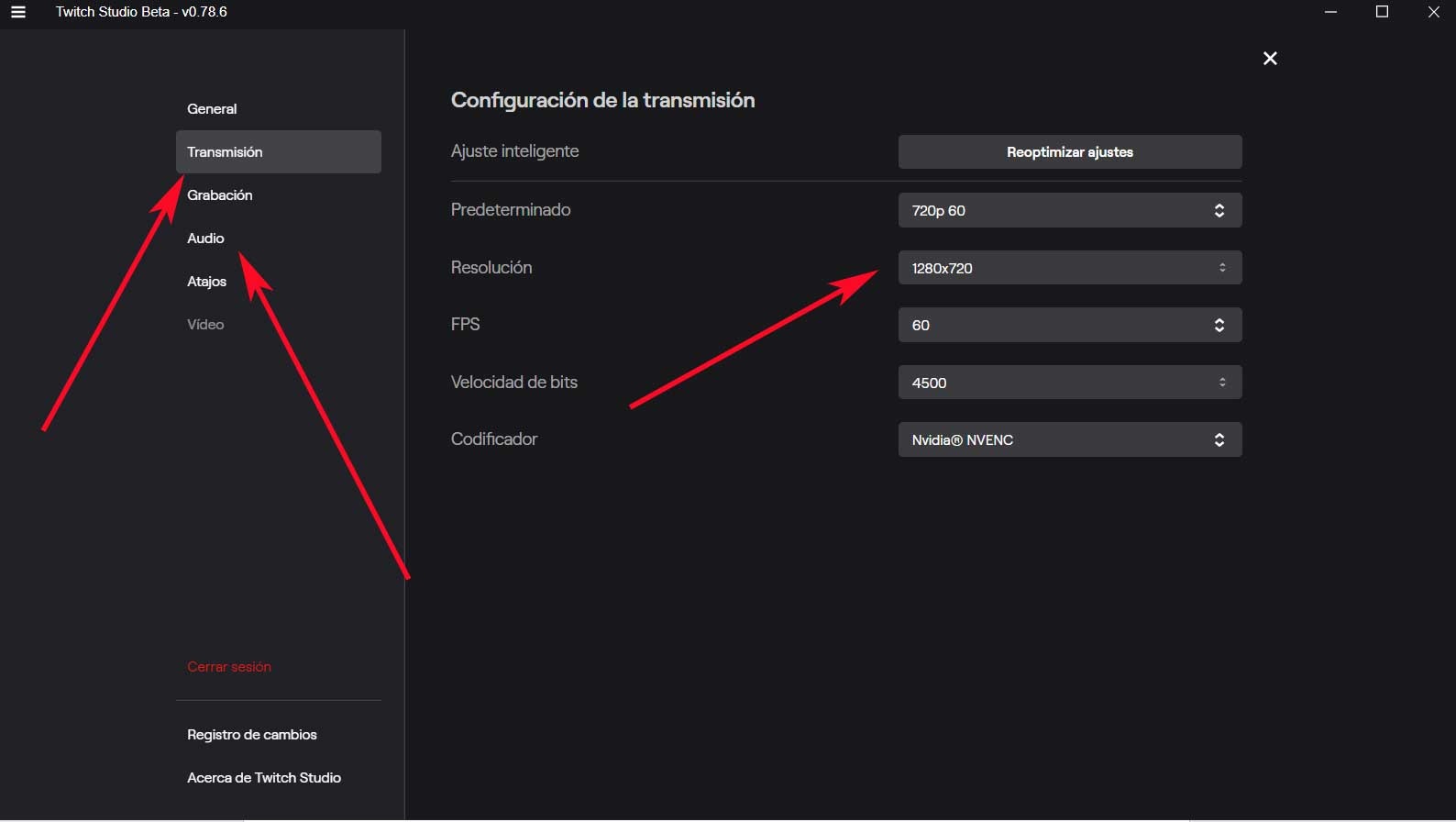Close the settings panel with X

tap(1270, 59)
